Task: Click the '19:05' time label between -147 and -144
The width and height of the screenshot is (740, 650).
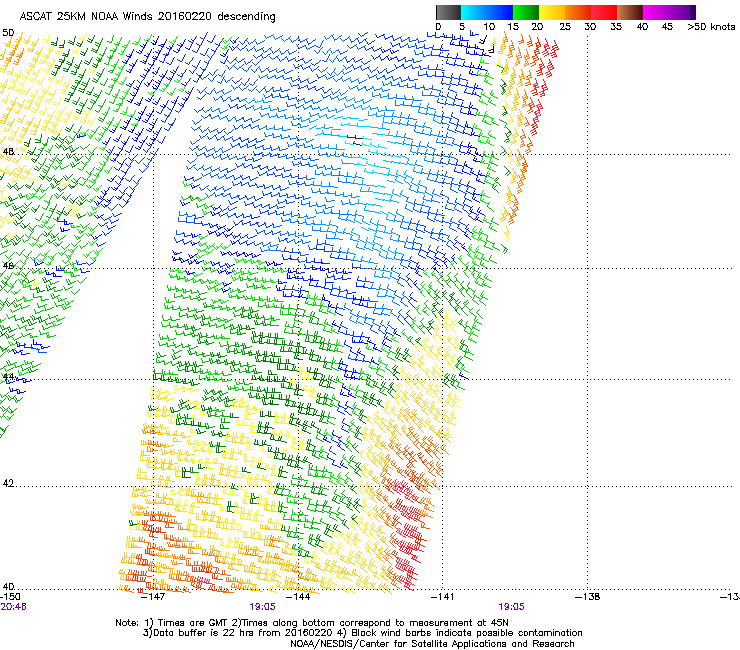Action: [x=262, y=607]
